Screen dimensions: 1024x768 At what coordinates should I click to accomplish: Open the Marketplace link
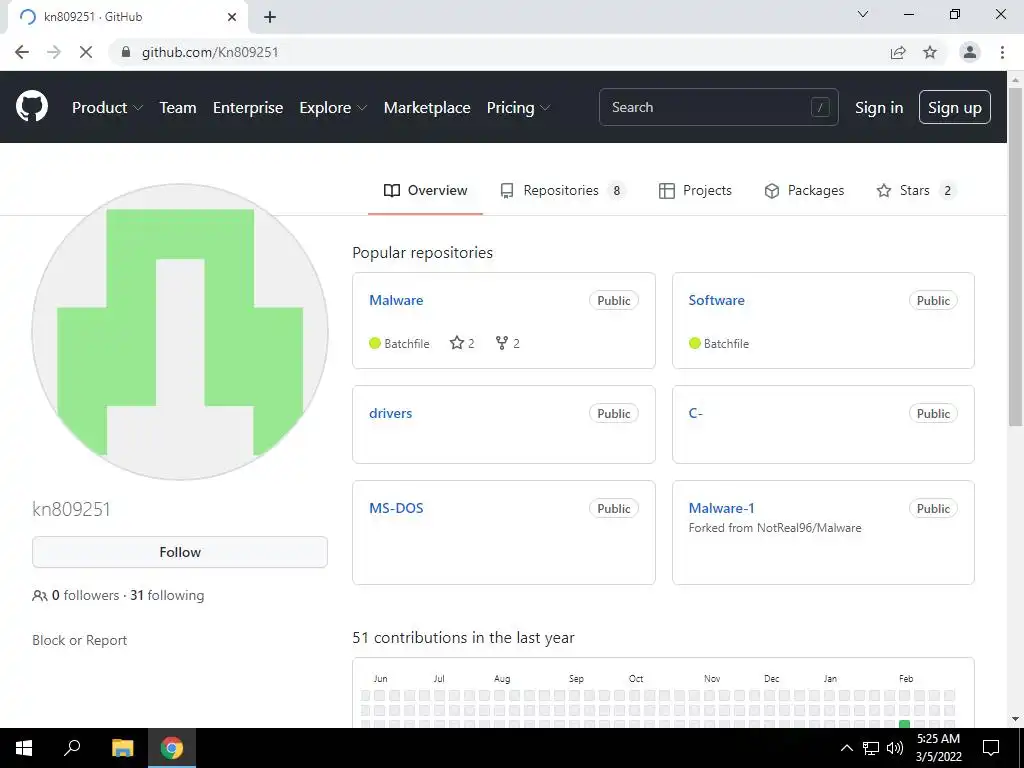point(427,108)
